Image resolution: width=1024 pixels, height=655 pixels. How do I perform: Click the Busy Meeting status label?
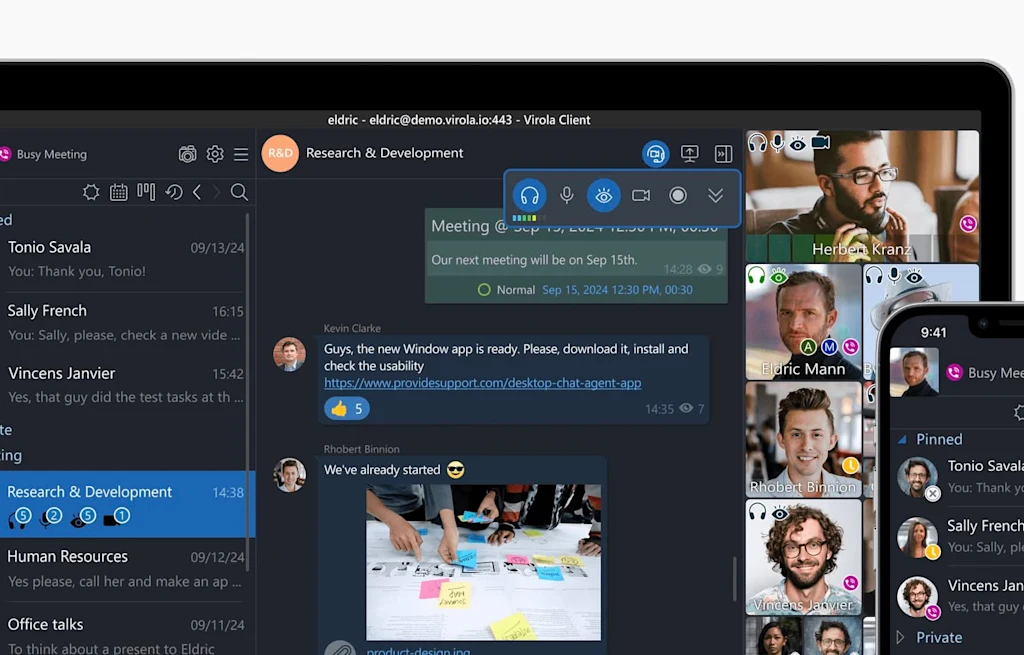click(52, 154)
